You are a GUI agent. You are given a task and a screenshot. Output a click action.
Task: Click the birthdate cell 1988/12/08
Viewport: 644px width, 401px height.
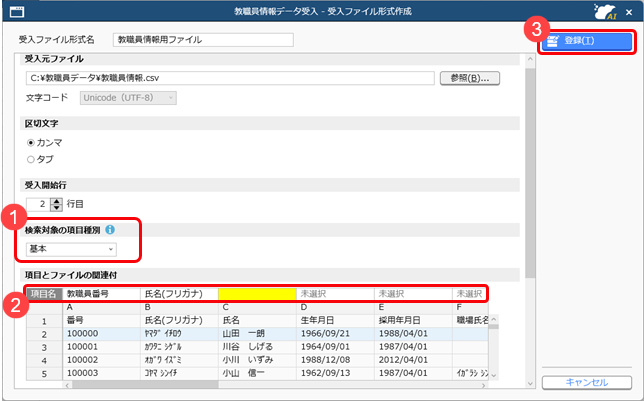[x=335, y=360]
